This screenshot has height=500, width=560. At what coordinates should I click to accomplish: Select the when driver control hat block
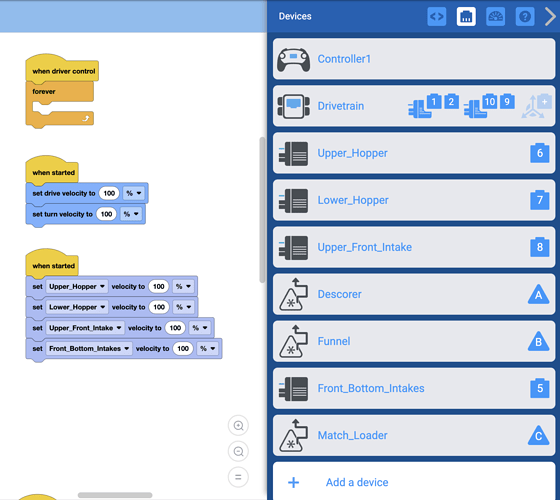coord(62,69)
